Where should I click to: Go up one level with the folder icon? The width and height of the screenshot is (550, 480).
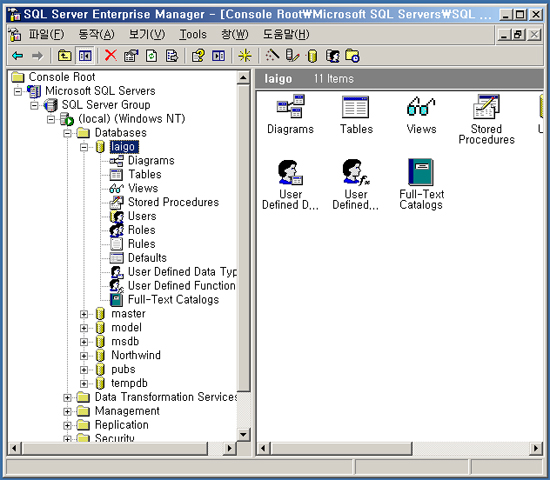(65, 55)
